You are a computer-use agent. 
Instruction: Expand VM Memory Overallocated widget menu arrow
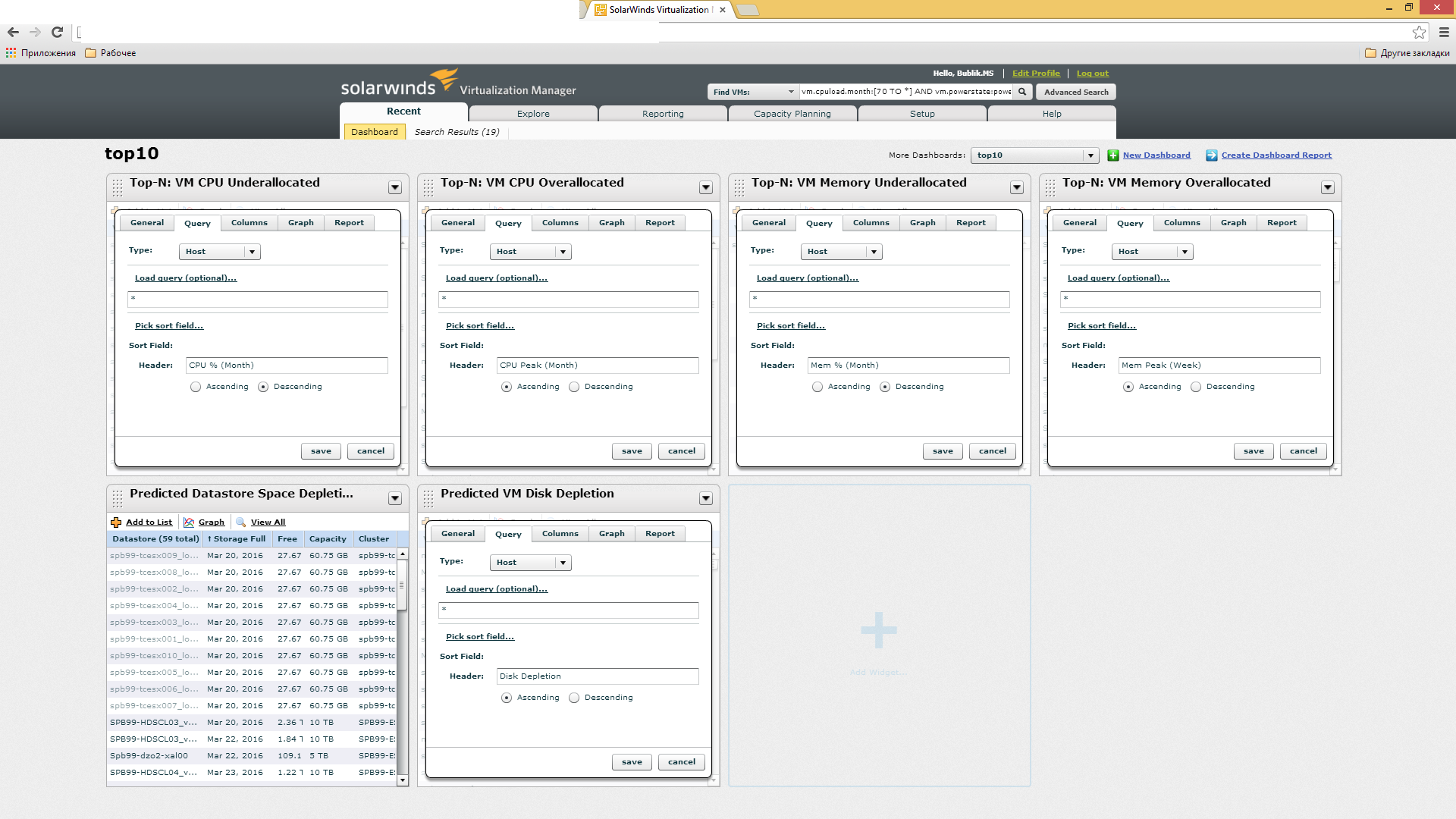pos(1327,187)
